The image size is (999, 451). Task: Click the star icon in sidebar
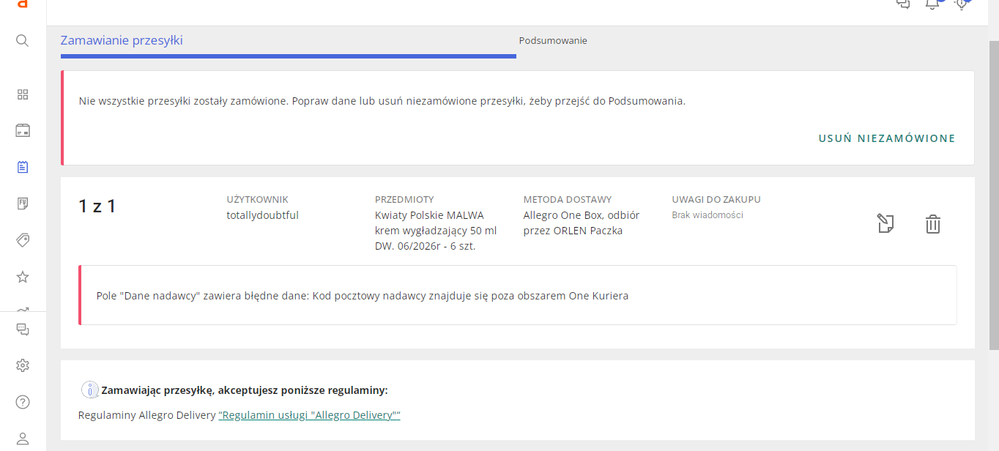23,276
